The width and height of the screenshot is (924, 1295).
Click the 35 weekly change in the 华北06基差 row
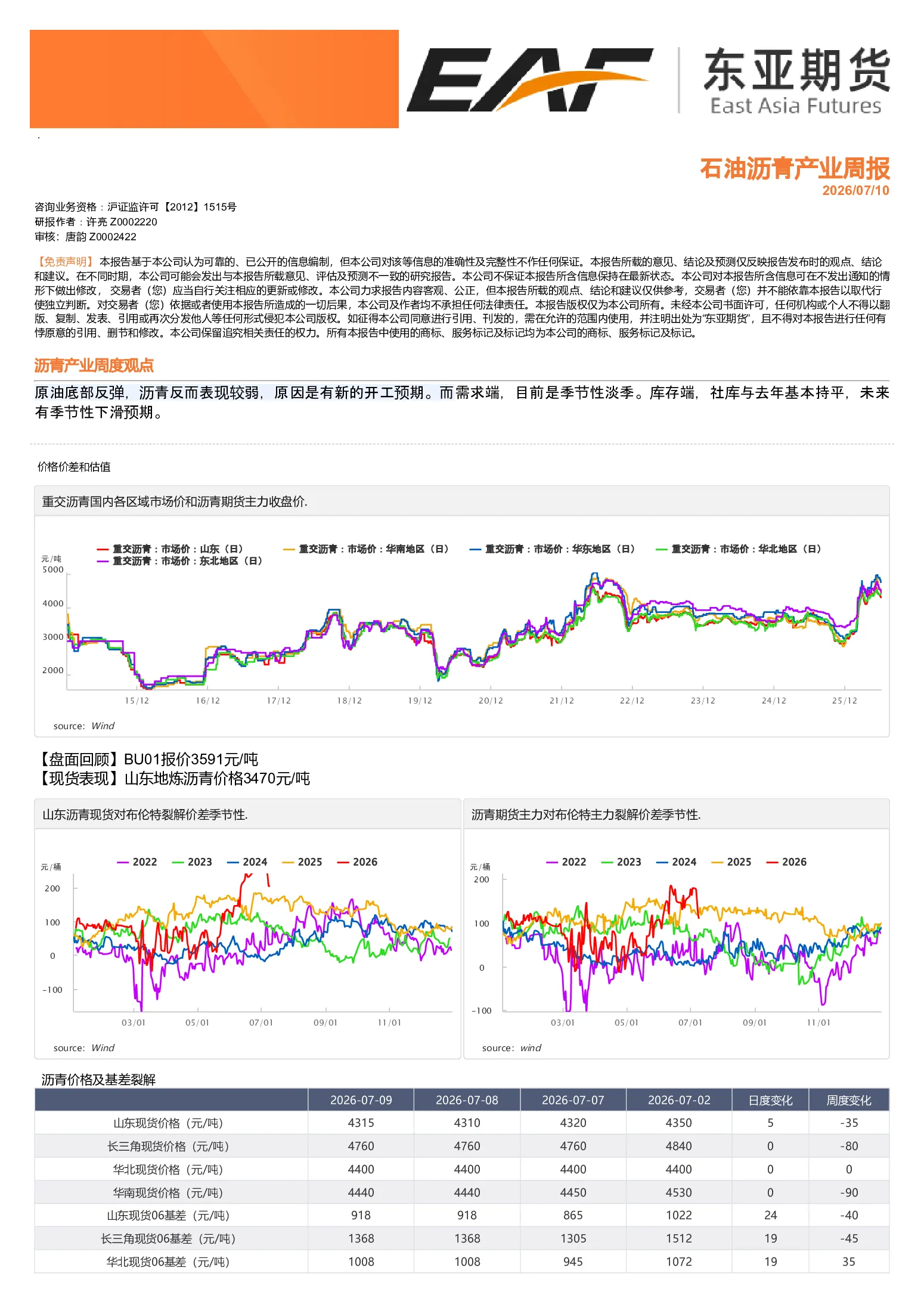tap(849, 1262)
